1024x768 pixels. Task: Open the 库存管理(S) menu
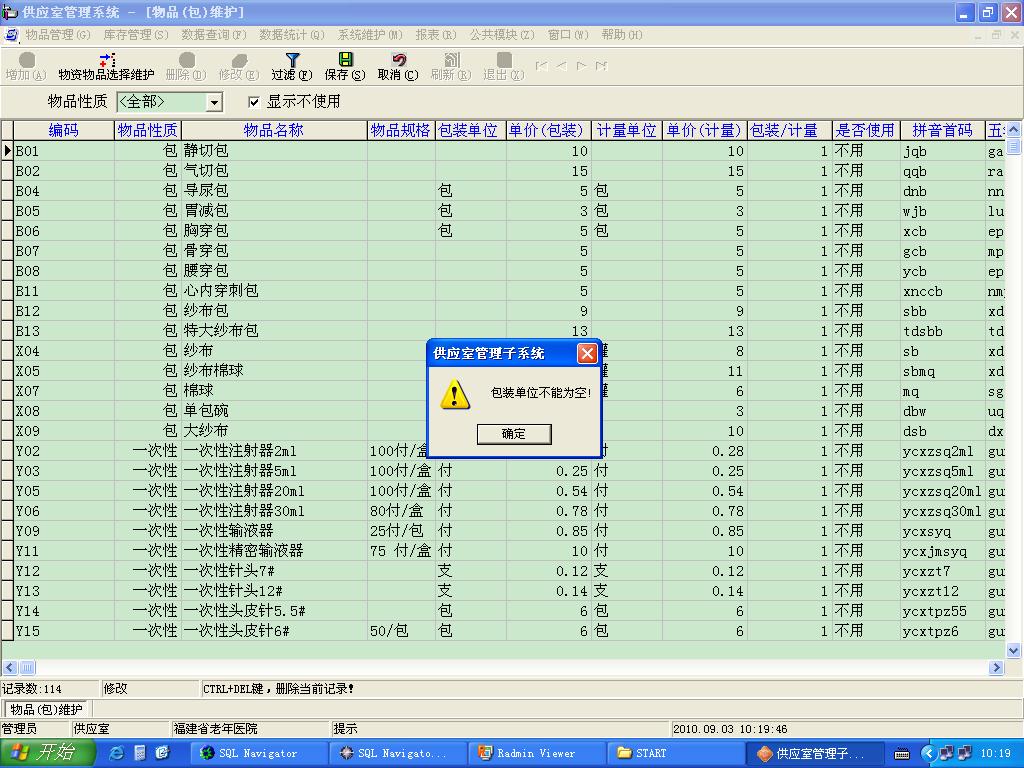pyautogui.click(x=136, y=35)
